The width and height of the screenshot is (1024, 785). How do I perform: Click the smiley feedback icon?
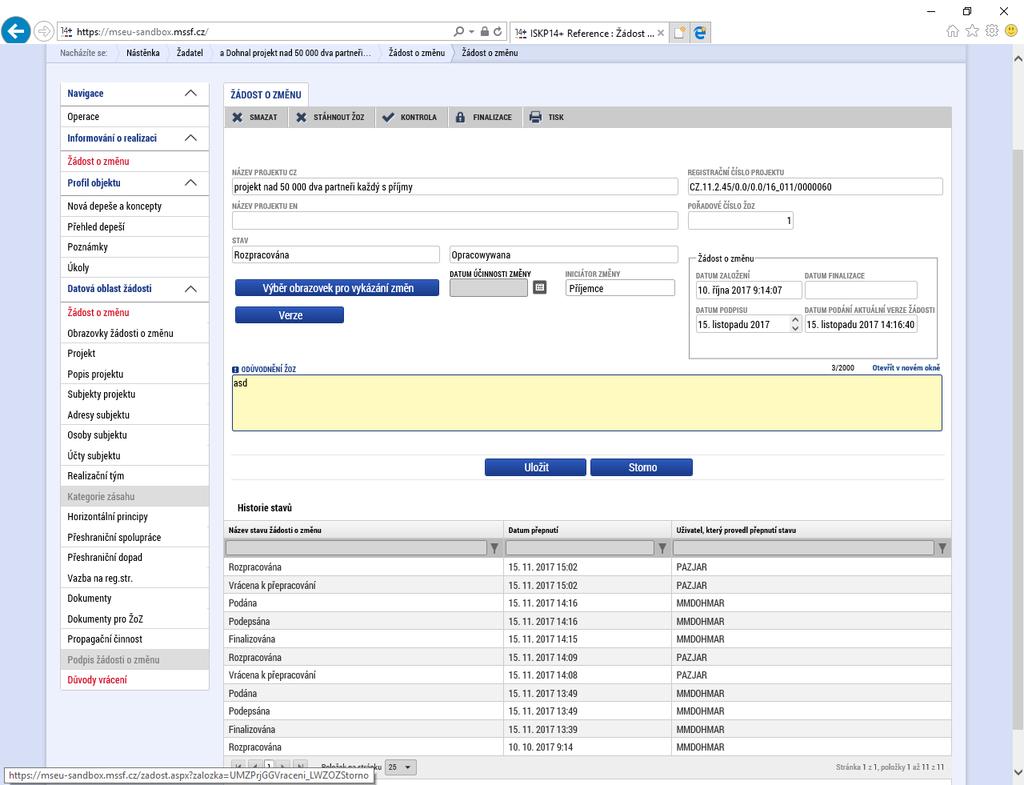point(1012,31)
